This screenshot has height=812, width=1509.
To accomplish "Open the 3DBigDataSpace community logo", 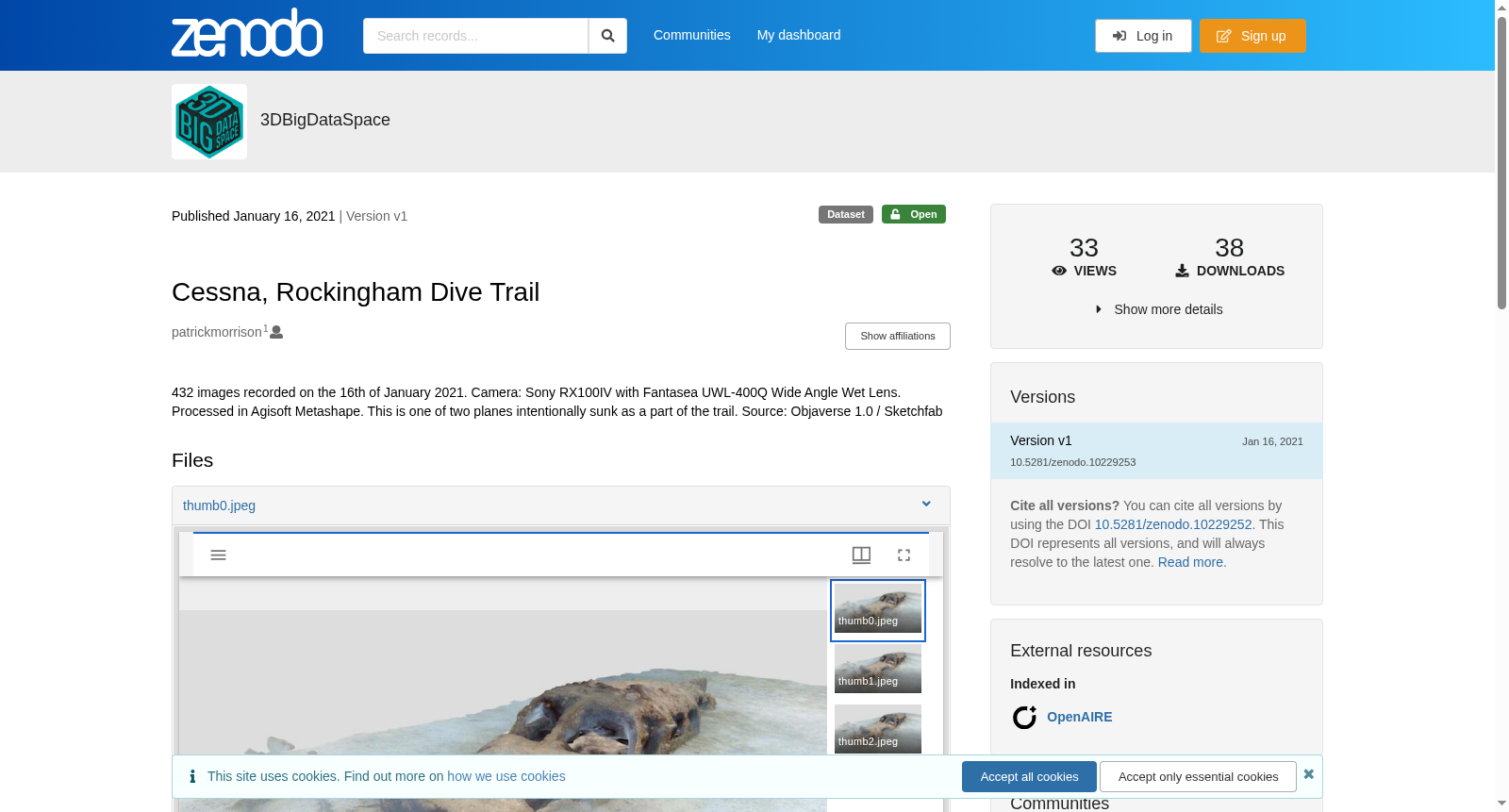I will click(x=209, y=122).
